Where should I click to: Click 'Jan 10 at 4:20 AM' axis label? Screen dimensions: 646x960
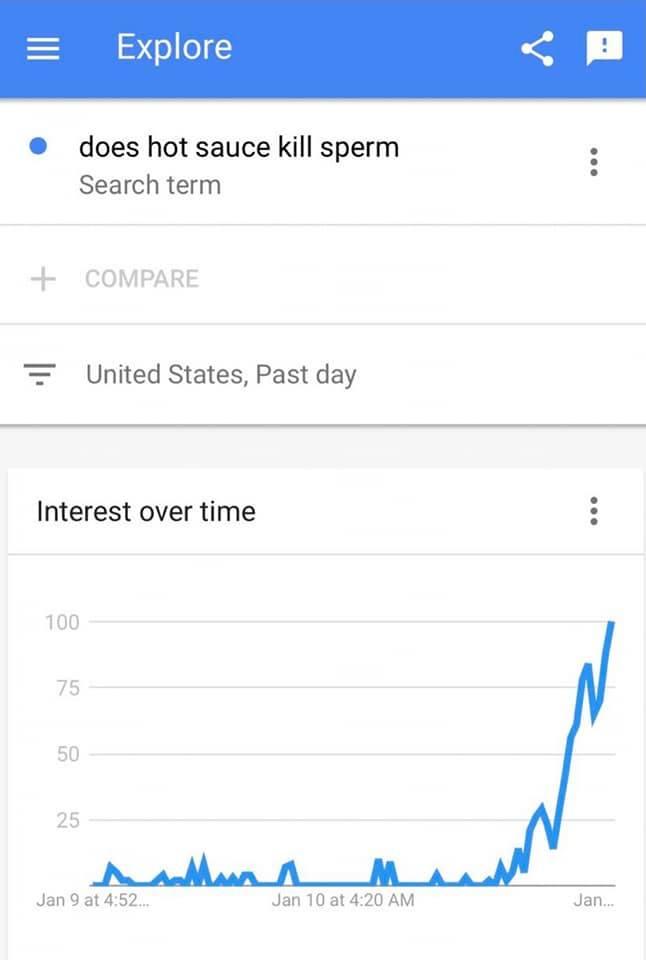[343, 900]
